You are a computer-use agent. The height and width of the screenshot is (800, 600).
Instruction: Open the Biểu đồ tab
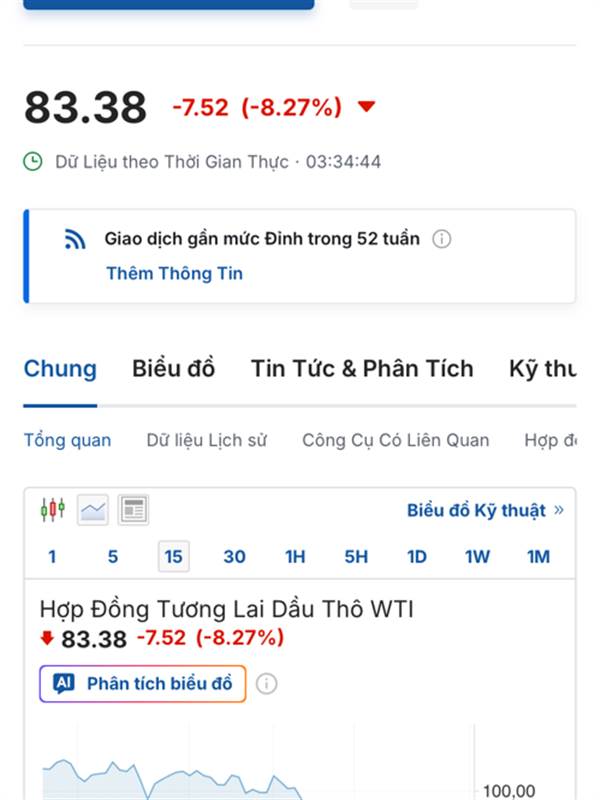[173, 369]
